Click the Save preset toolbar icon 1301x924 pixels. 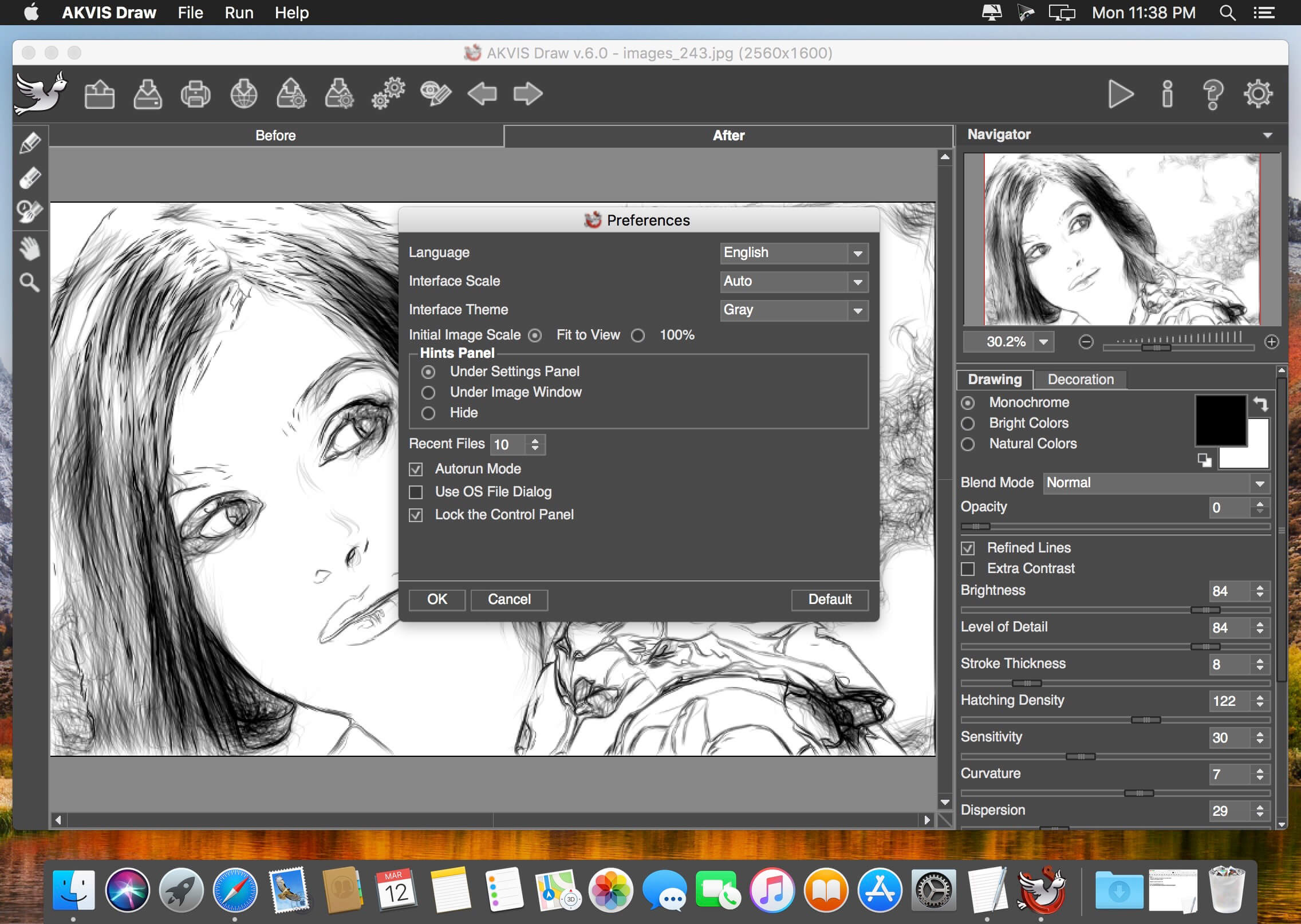[340, 94]
